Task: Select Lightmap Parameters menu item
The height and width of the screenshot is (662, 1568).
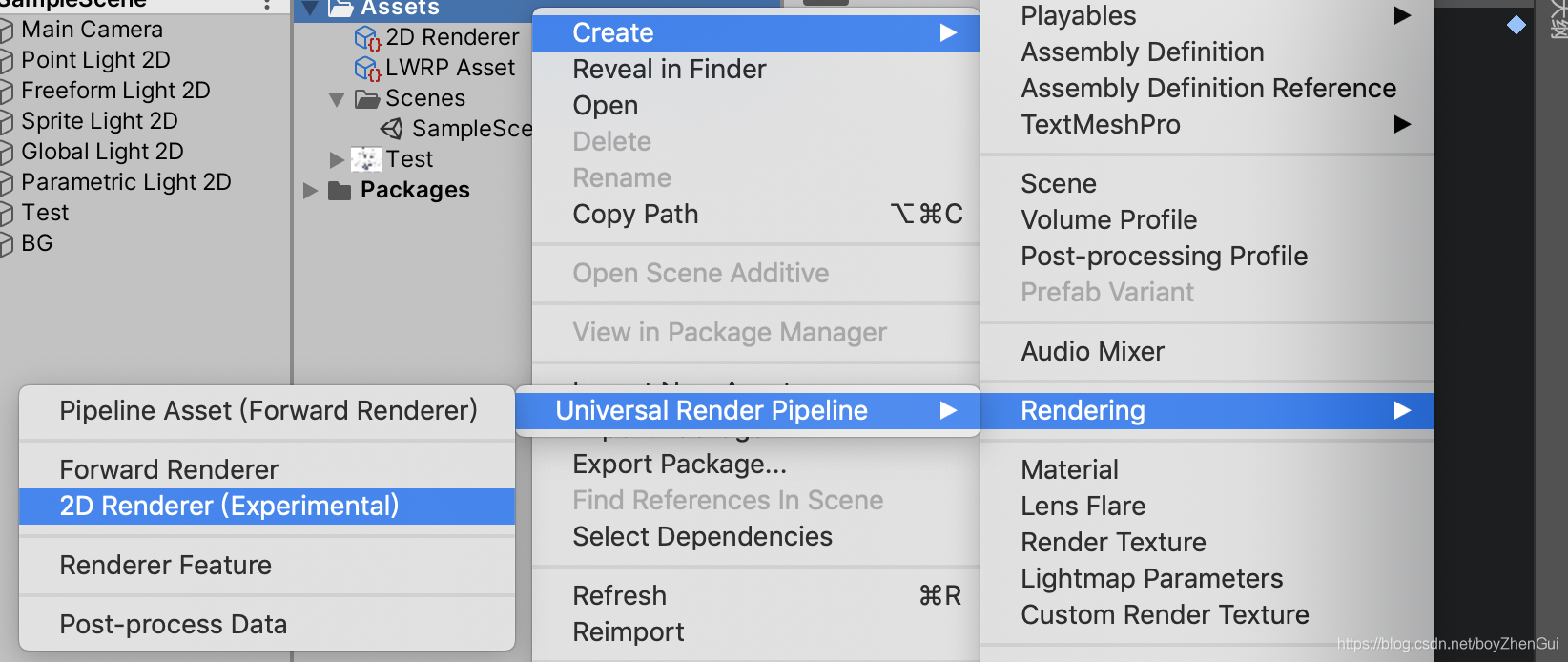Action: 1207,578
